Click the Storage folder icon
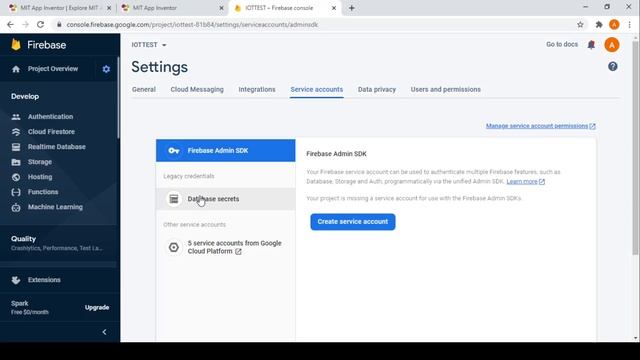 (16, 162)
